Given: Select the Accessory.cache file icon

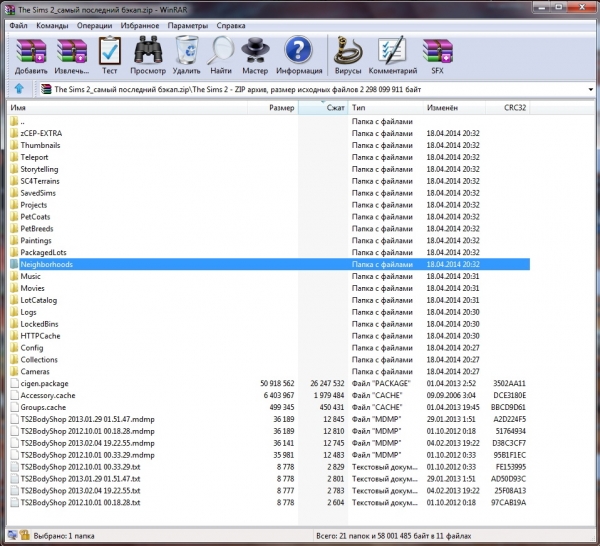Looking at the screenshot, I should [14, 395].
